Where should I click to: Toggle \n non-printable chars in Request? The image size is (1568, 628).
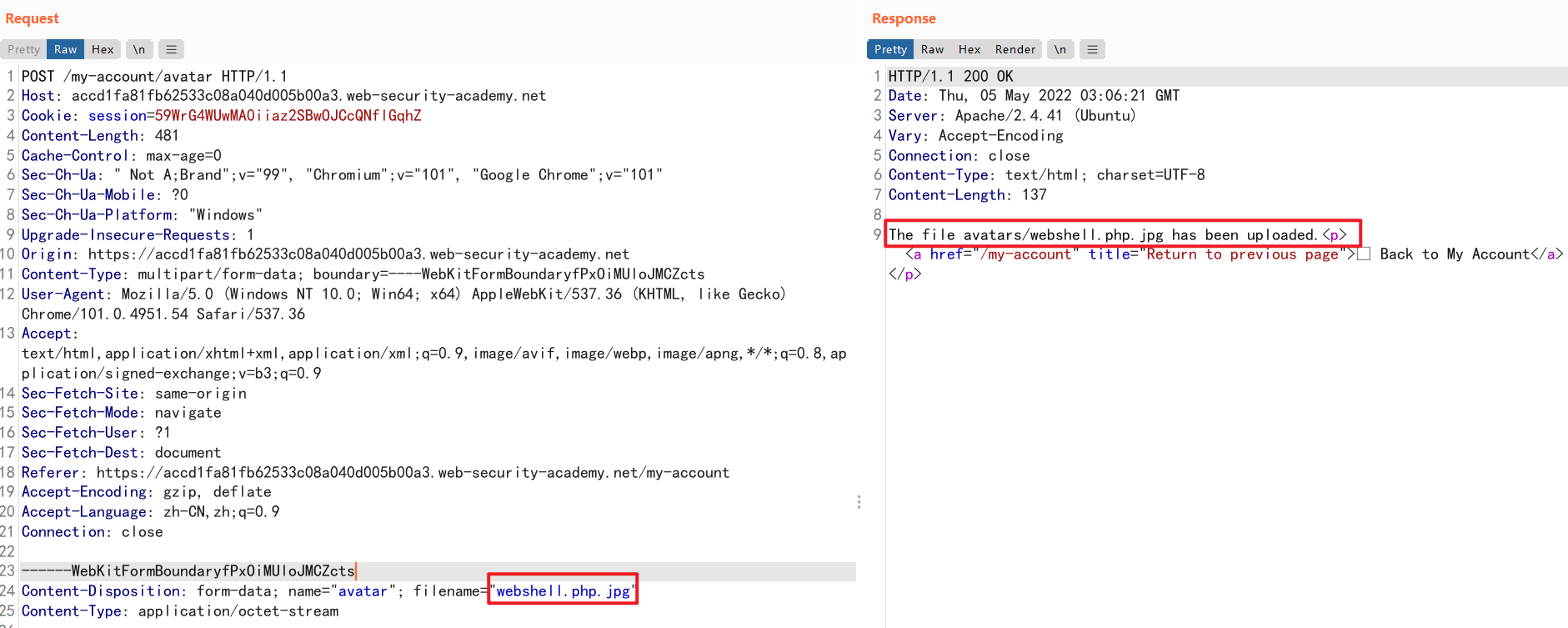tap(139, 49)
